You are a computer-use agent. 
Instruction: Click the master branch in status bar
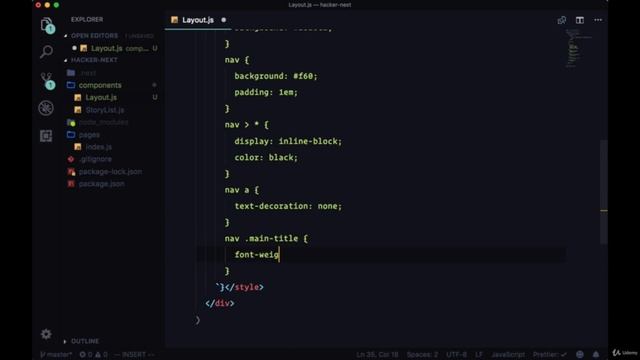56,354
